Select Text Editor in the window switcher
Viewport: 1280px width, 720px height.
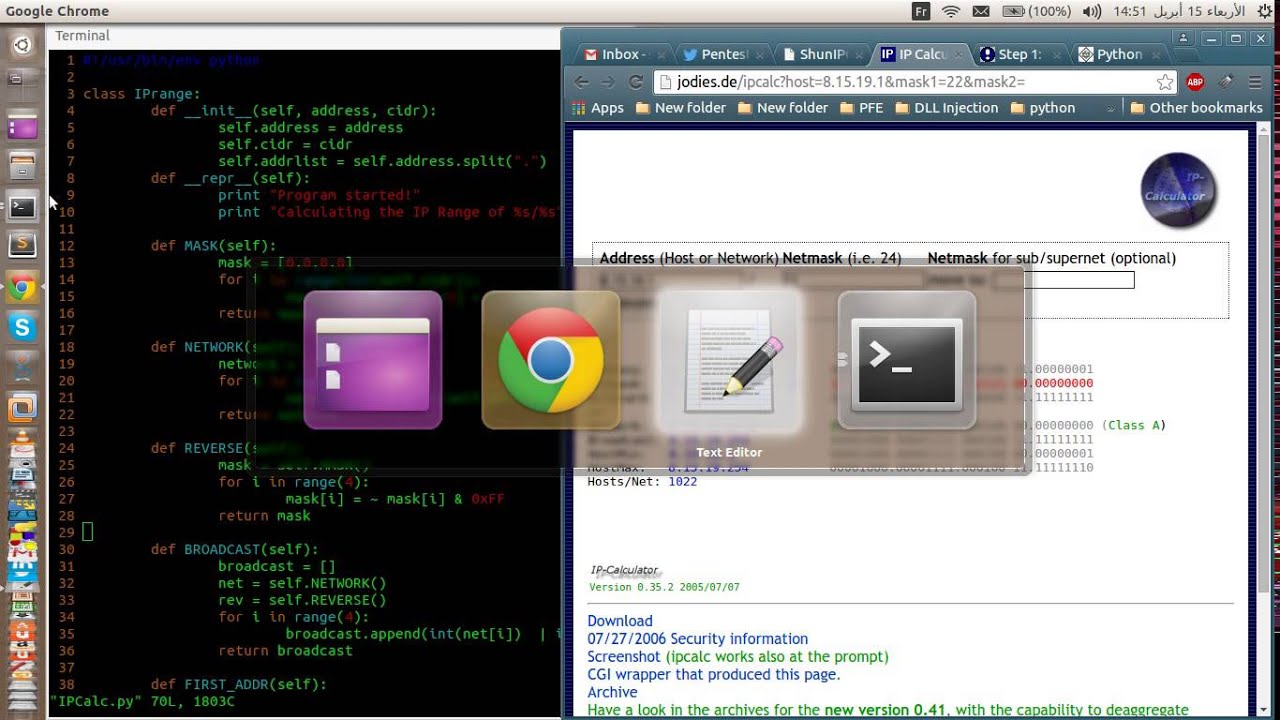click(x=729, y=360)
